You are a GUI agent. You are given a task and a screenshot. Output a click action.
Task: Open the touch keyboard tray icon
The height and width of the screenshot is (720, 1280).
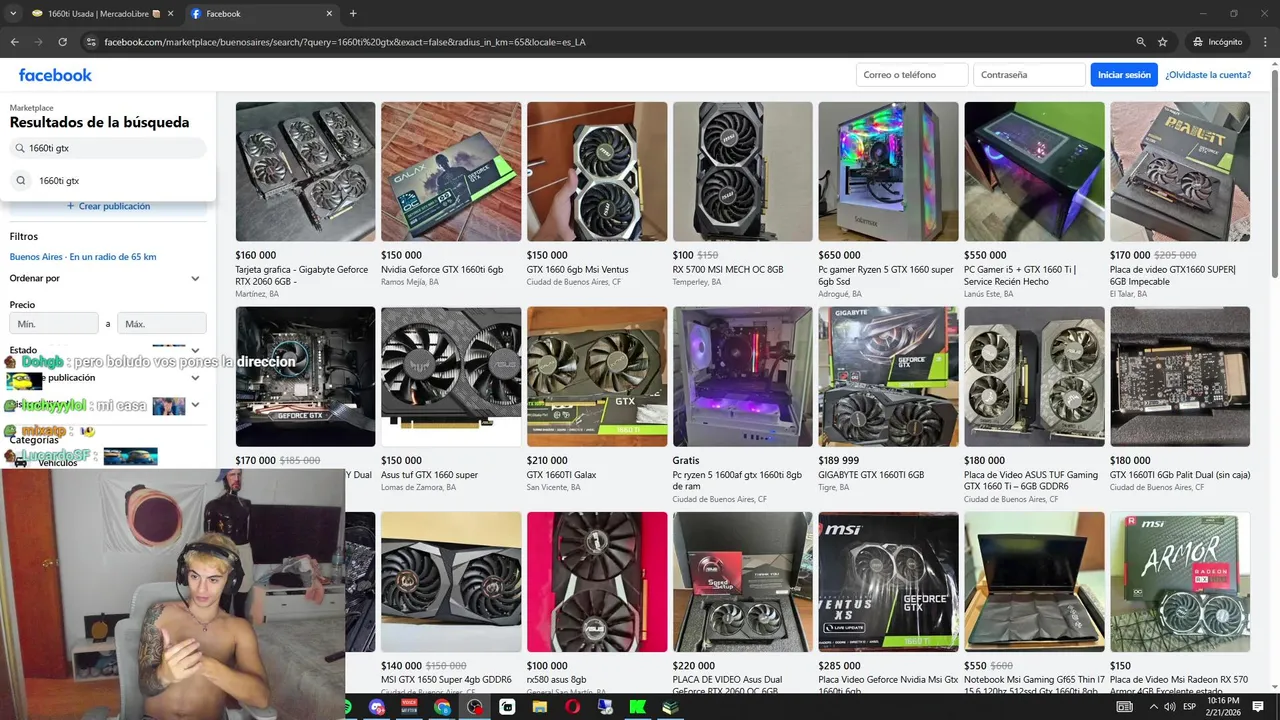tap(1124, 707)
